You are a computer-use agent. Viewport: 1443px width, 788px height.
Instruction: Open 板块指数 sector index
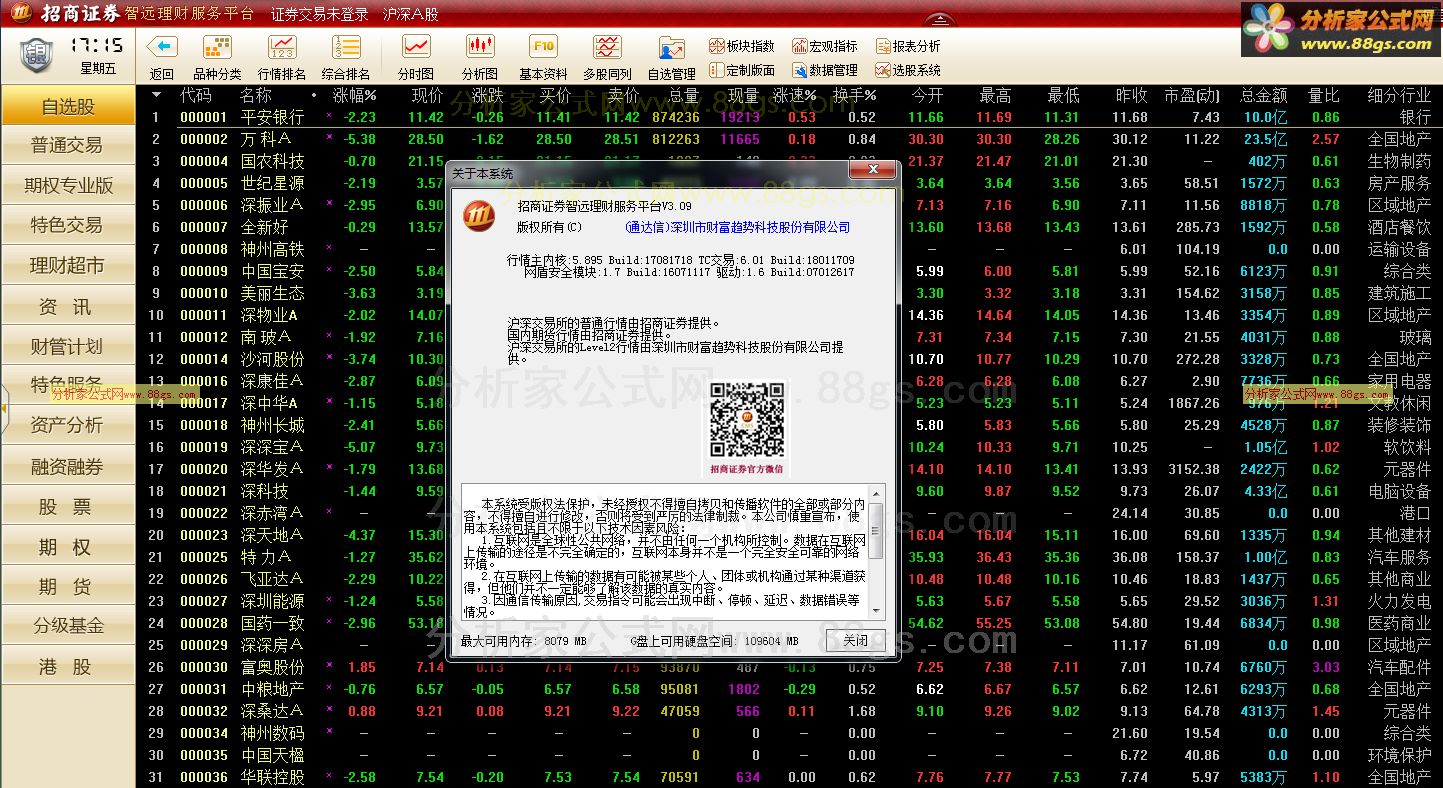pos(741,46)
